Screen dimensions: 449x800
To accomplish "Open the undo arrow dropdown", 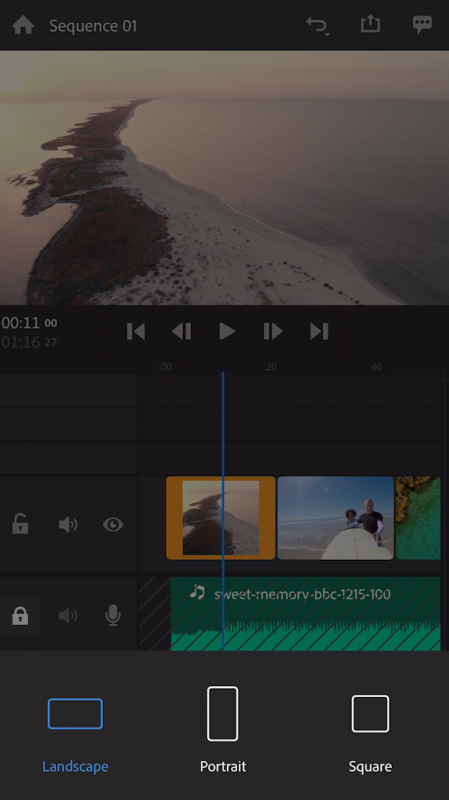I will coord(318,26).
